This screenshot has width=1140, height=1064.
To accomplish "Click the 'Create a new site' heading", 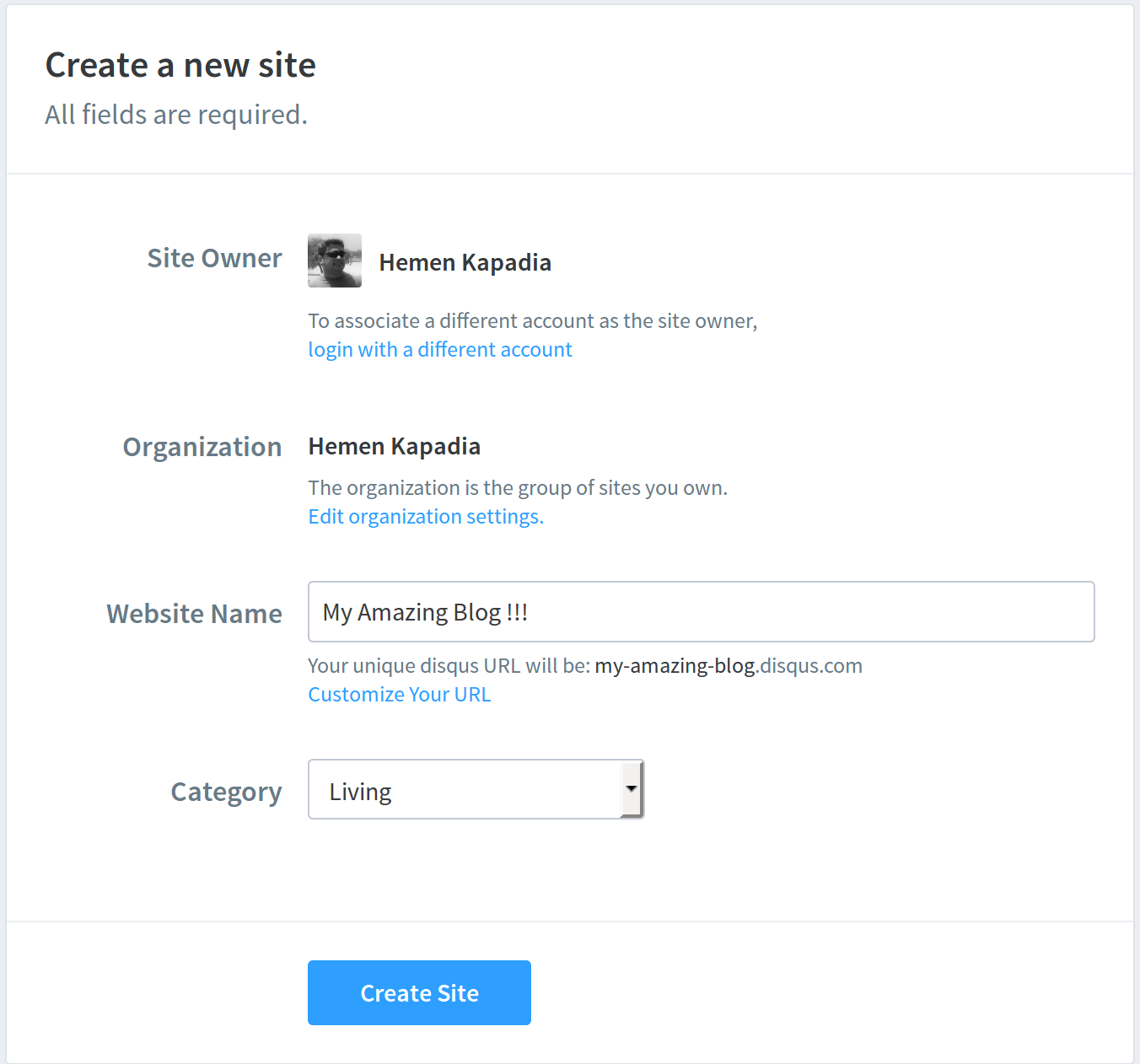I will [180, 65].
